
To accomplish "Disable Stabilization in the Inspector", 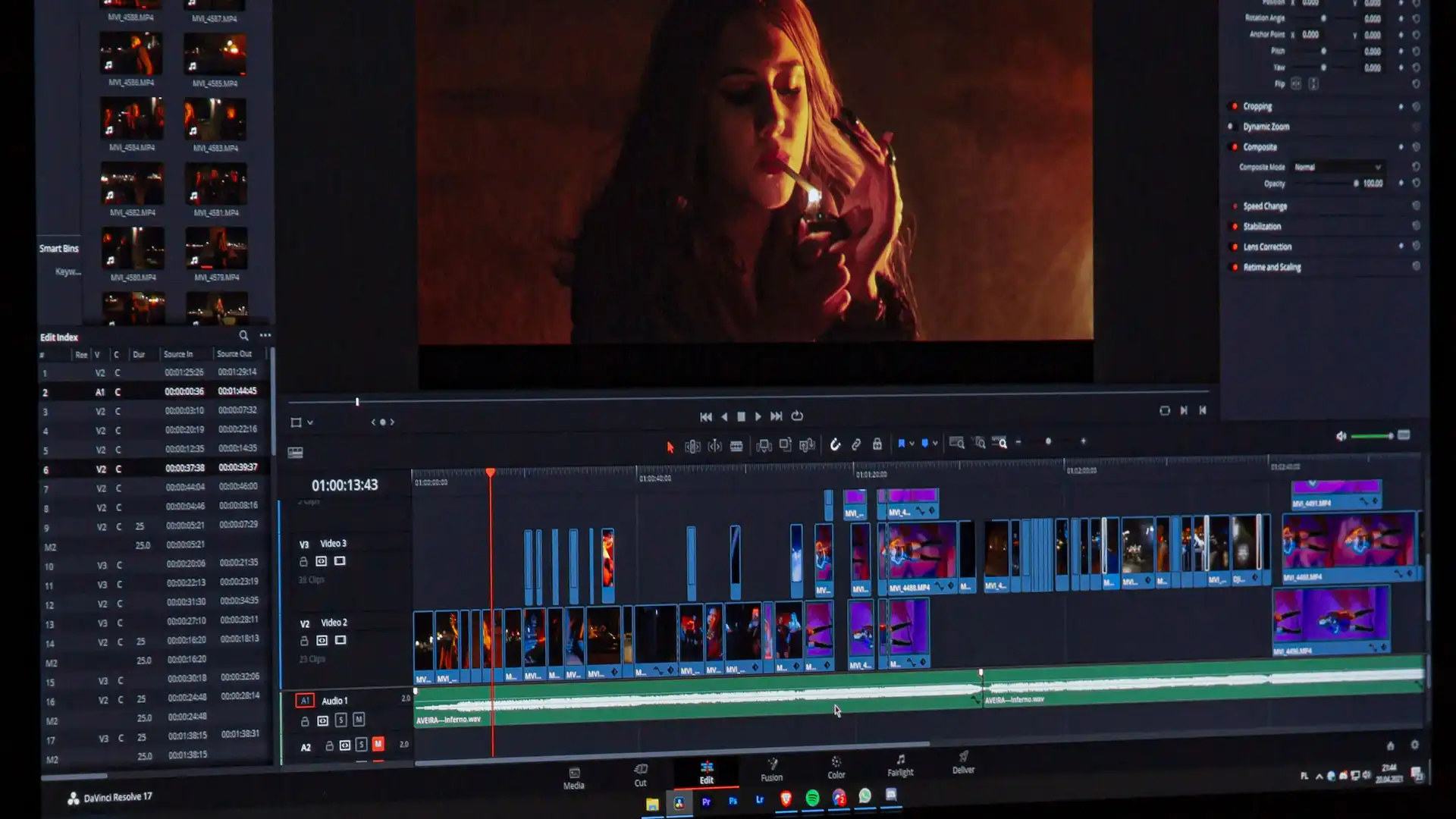I will pyautogui.click(x=1235, y=226).
